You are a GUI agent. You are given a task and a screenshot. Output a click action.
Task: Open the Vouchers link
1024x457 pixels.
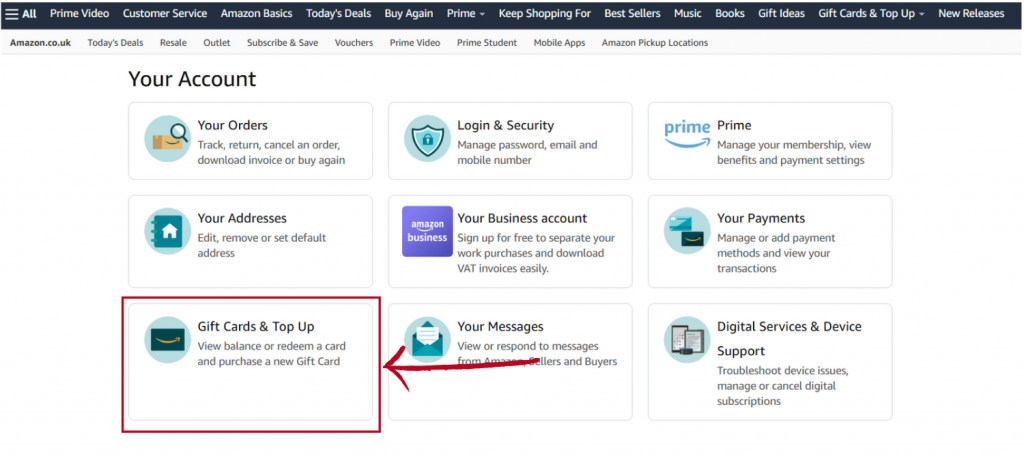pos(354,42)
